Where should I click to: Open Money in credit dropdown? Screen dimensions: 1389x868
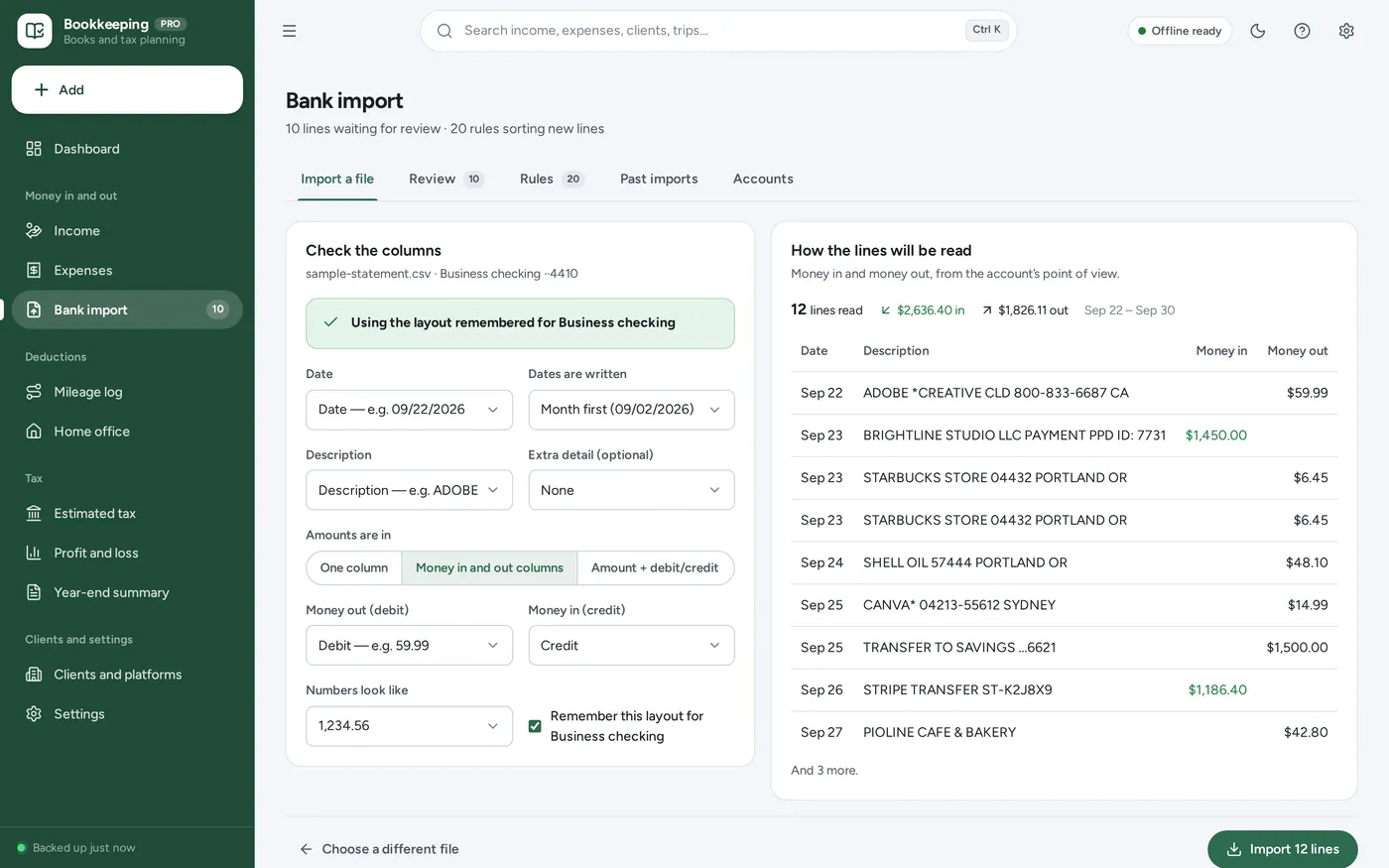pyautogui.click(x=631, y=646)
